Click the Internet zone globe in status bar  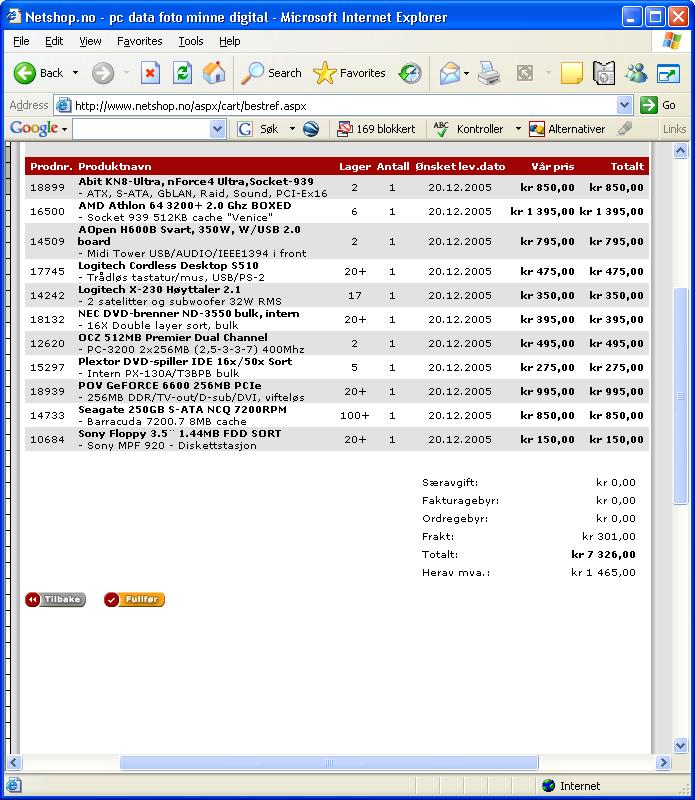click(549, 786)
